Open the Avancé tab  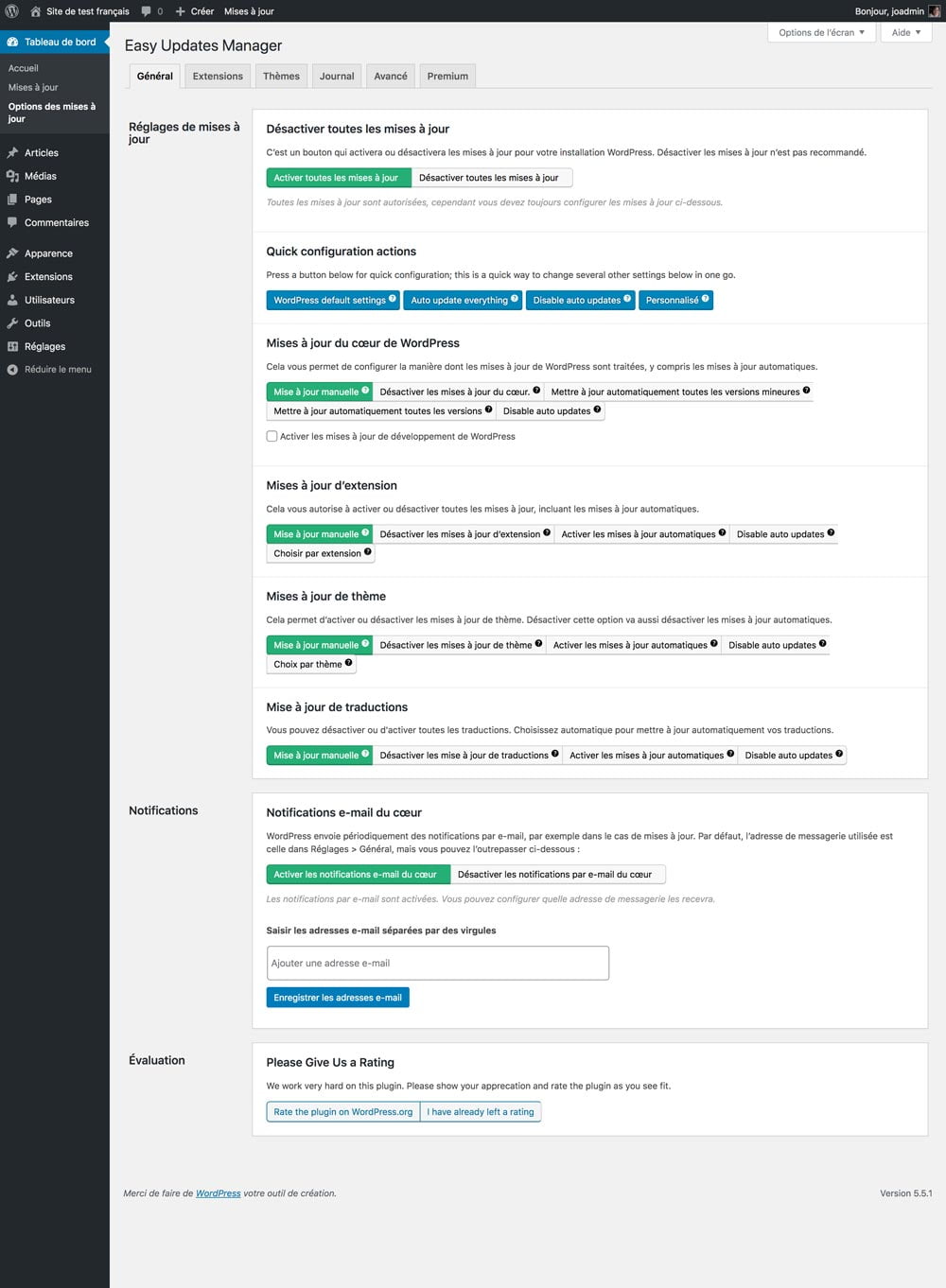[x=391, y=77]
